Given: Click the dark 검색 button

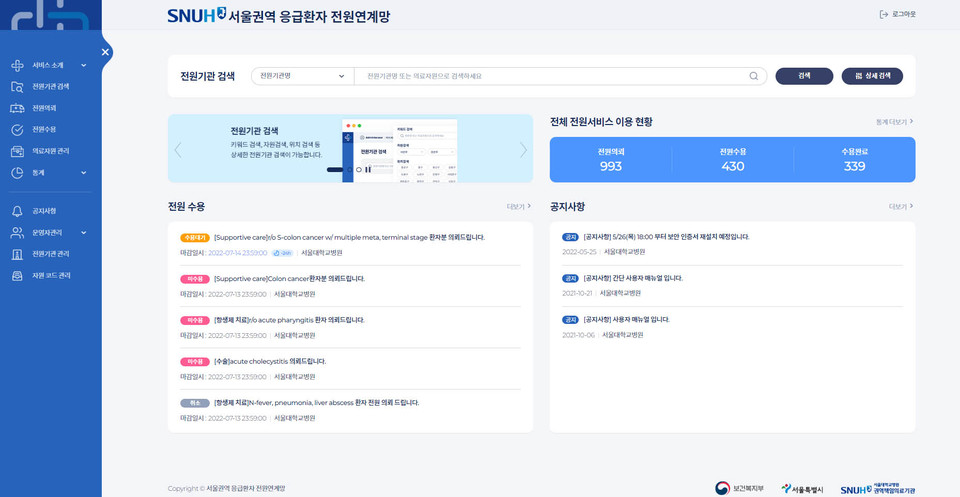Looking at the screenshot, I should point(804,76).
